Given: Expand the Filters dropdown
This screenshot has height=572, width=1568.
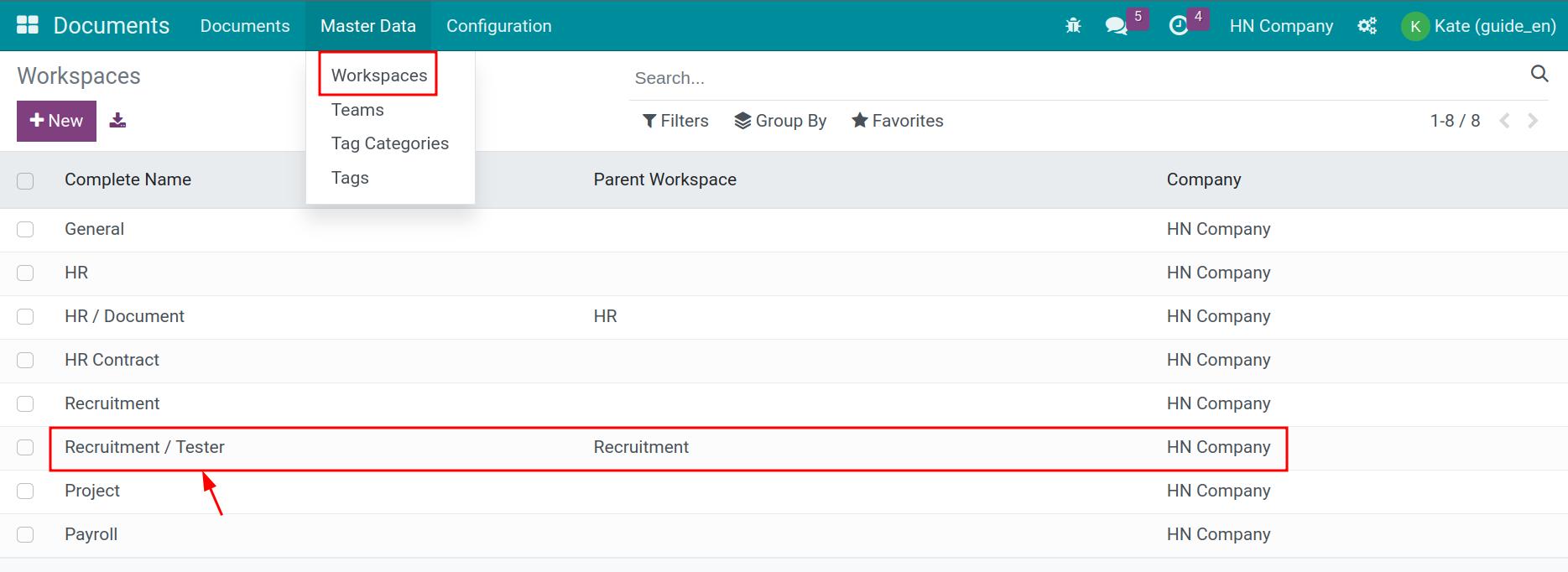Looking at the screenshot, I should click(x=675, y=121).
